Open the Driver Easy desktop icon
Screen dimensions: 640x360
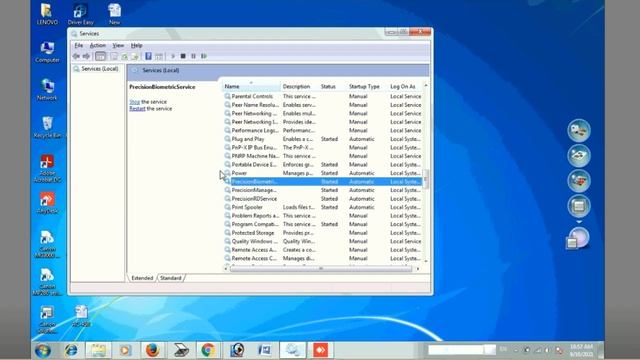[x=80, y=14]
